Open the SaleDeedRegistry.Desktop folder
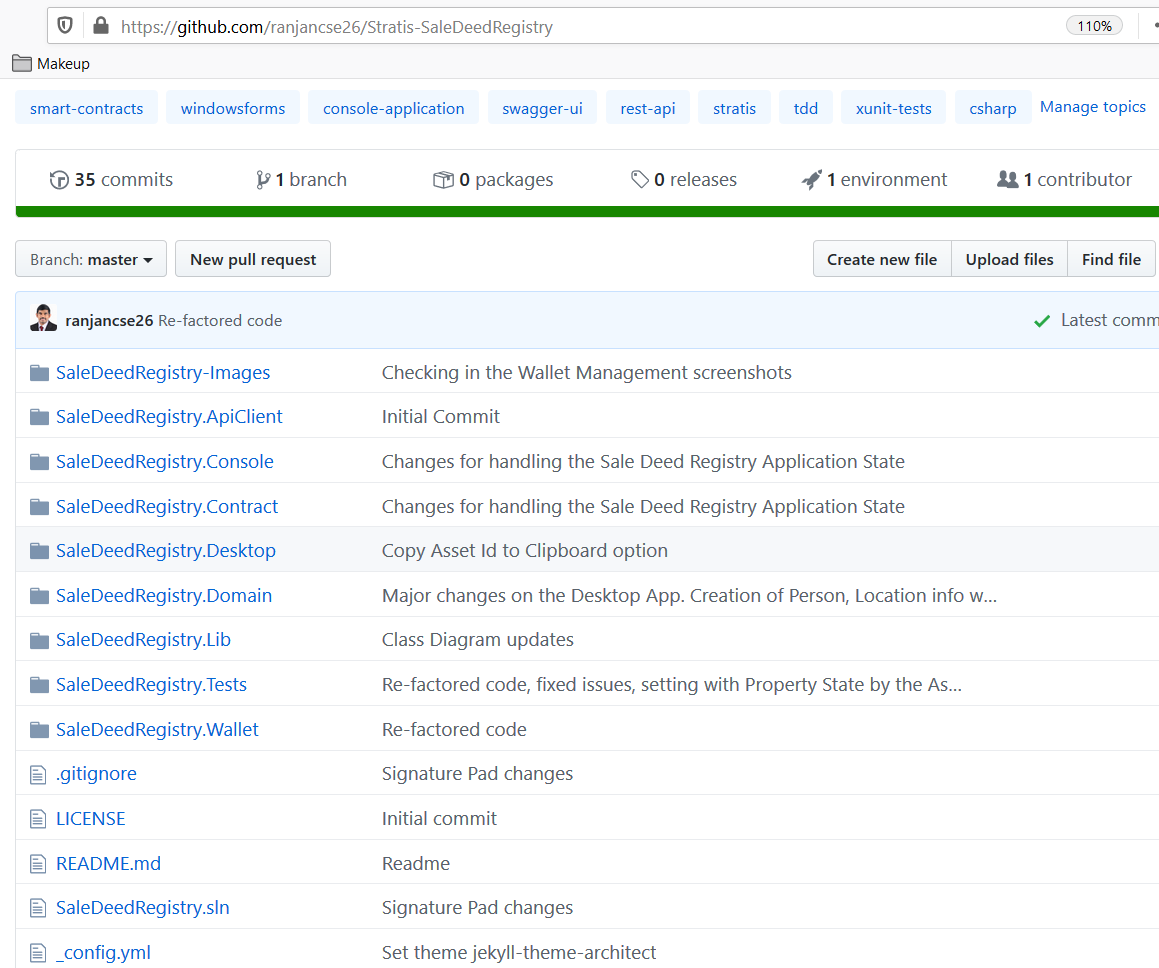 [x=166, y=551]
